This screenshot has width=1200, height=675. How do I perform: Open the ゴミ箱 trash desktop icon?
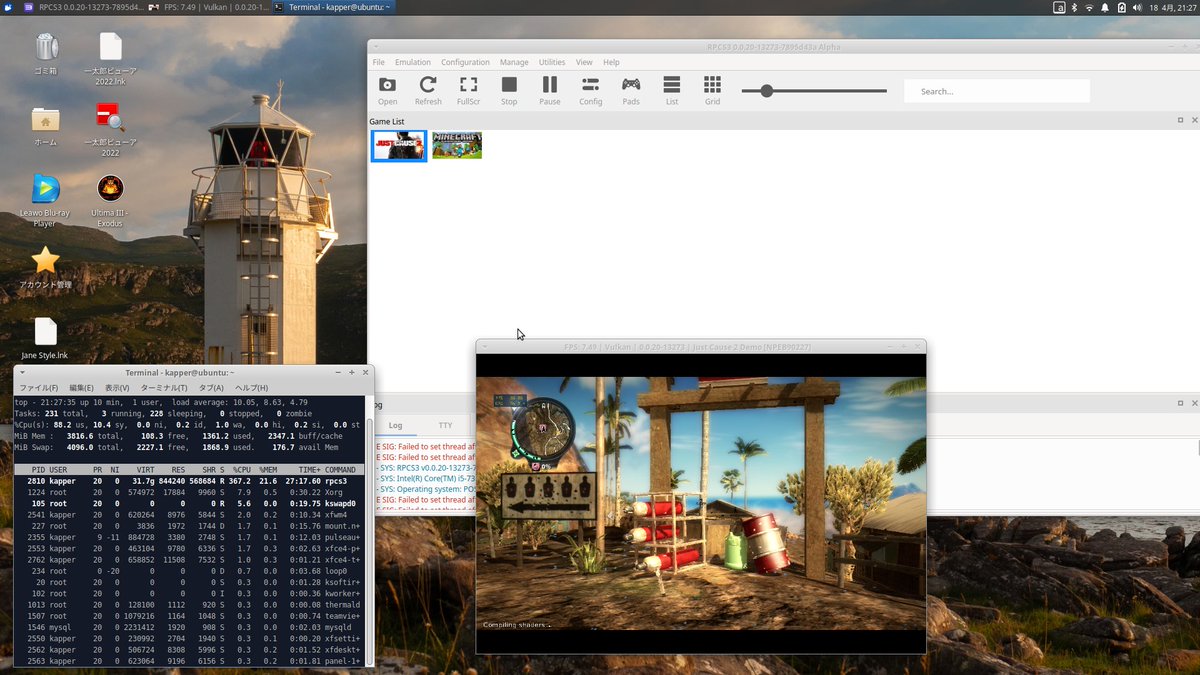45,55
